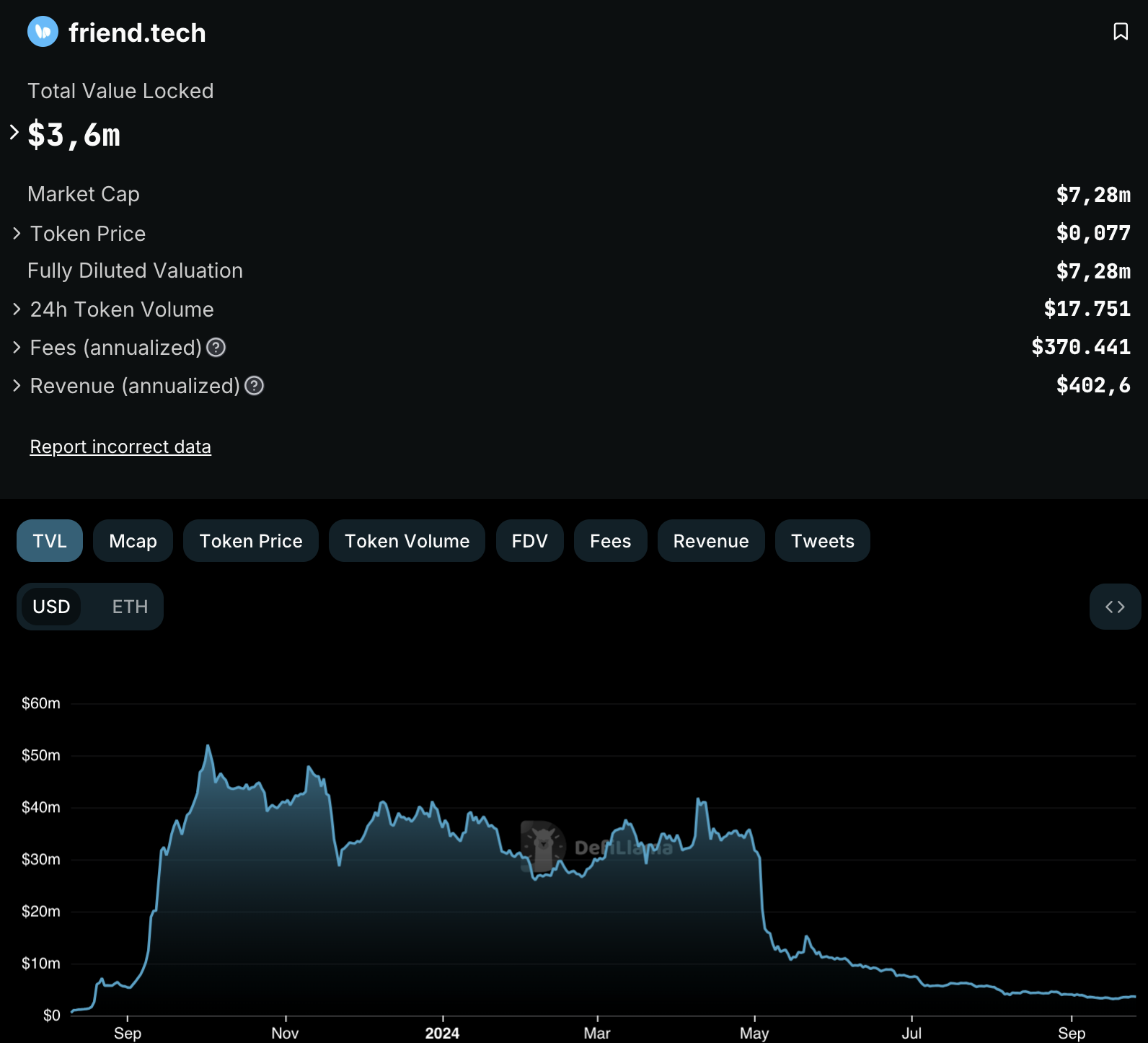This screenshot has height=1043, width=1148.
Task: Enable the FDV chart metric
Action: 529,541
